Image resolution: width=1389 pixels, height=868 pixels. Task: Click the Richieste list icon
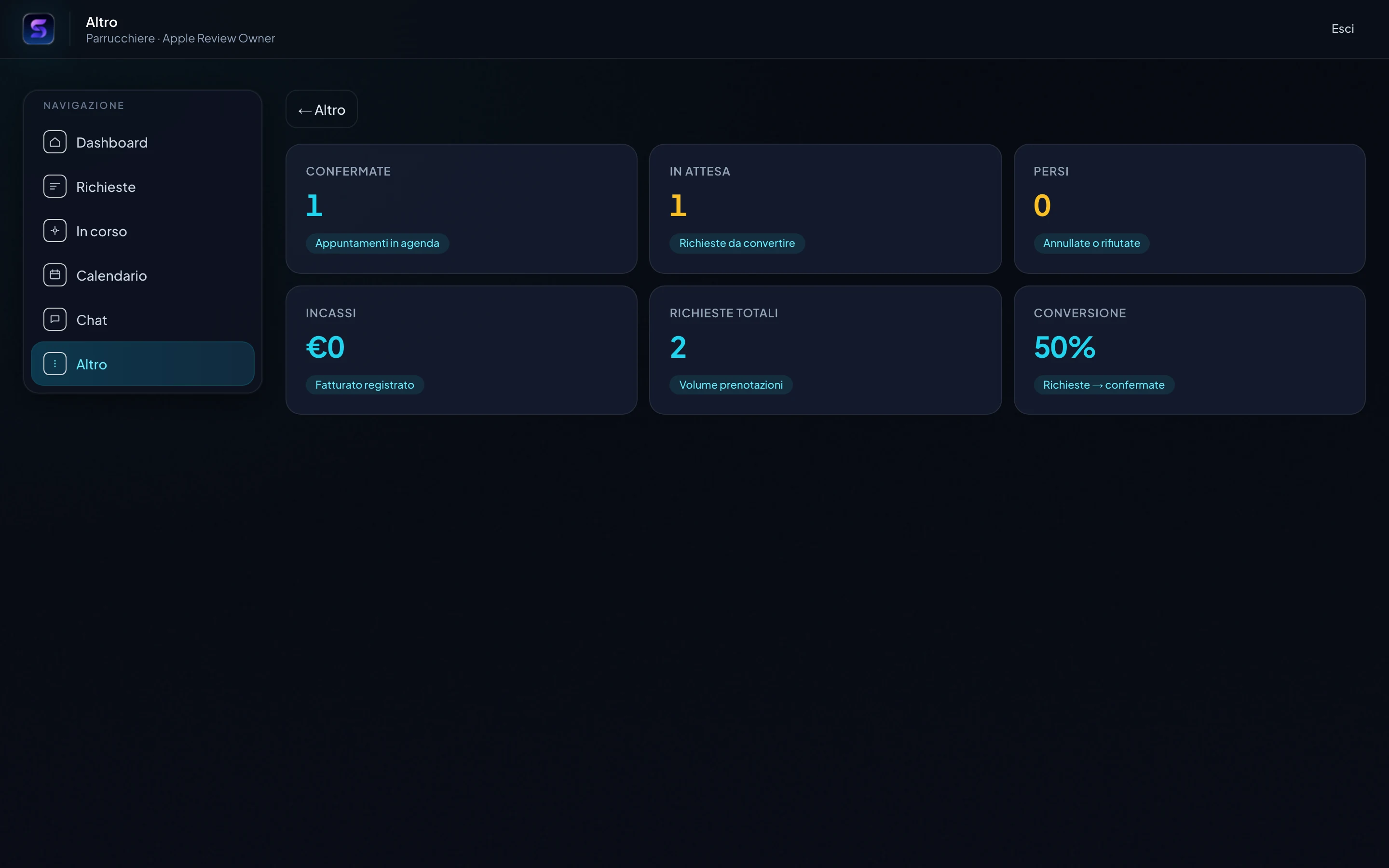tap(55, 187)
